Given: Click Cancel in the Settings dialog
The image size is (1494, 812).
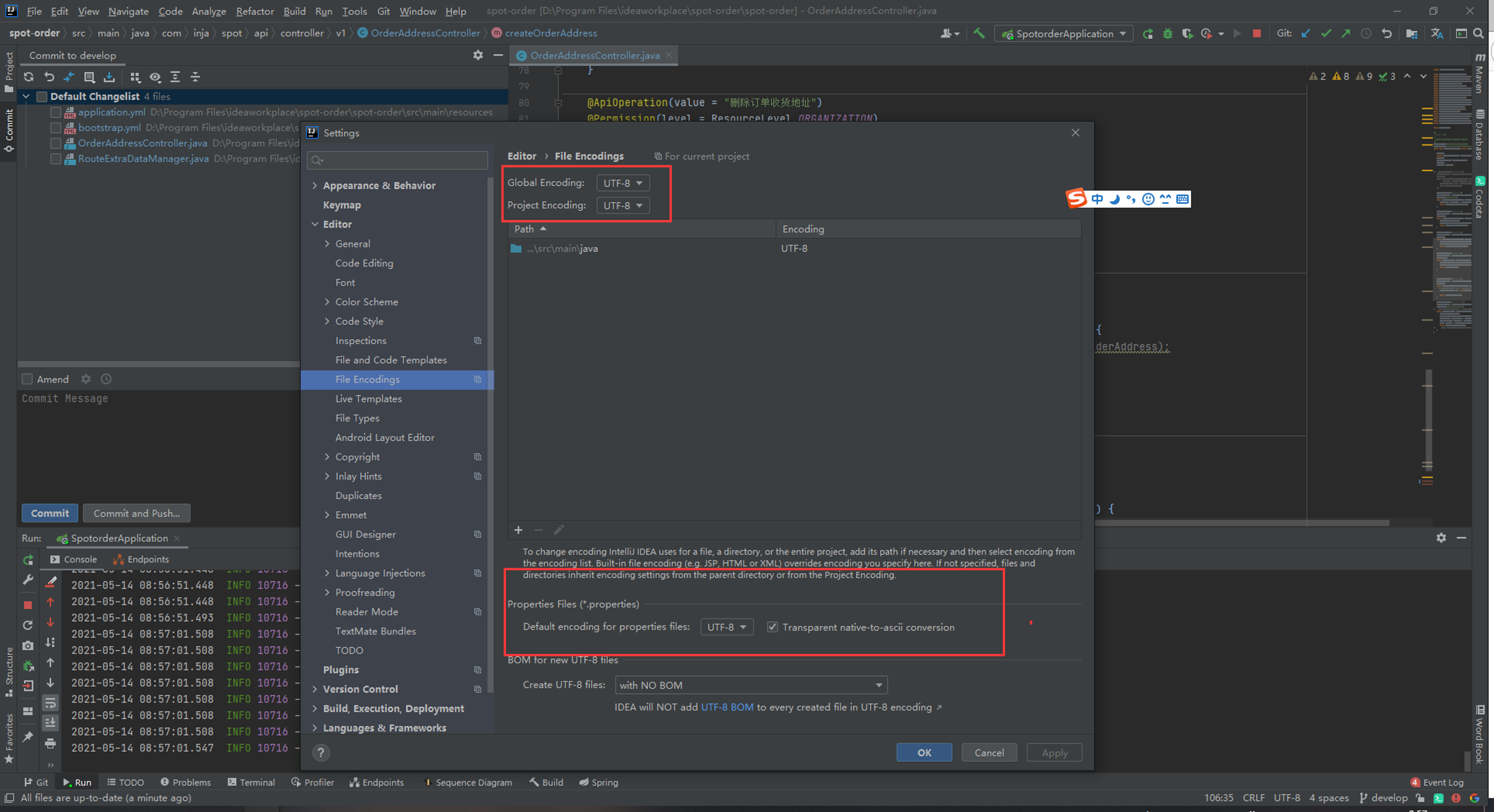Looking at the screenshot, I should [x=989, y=752].
